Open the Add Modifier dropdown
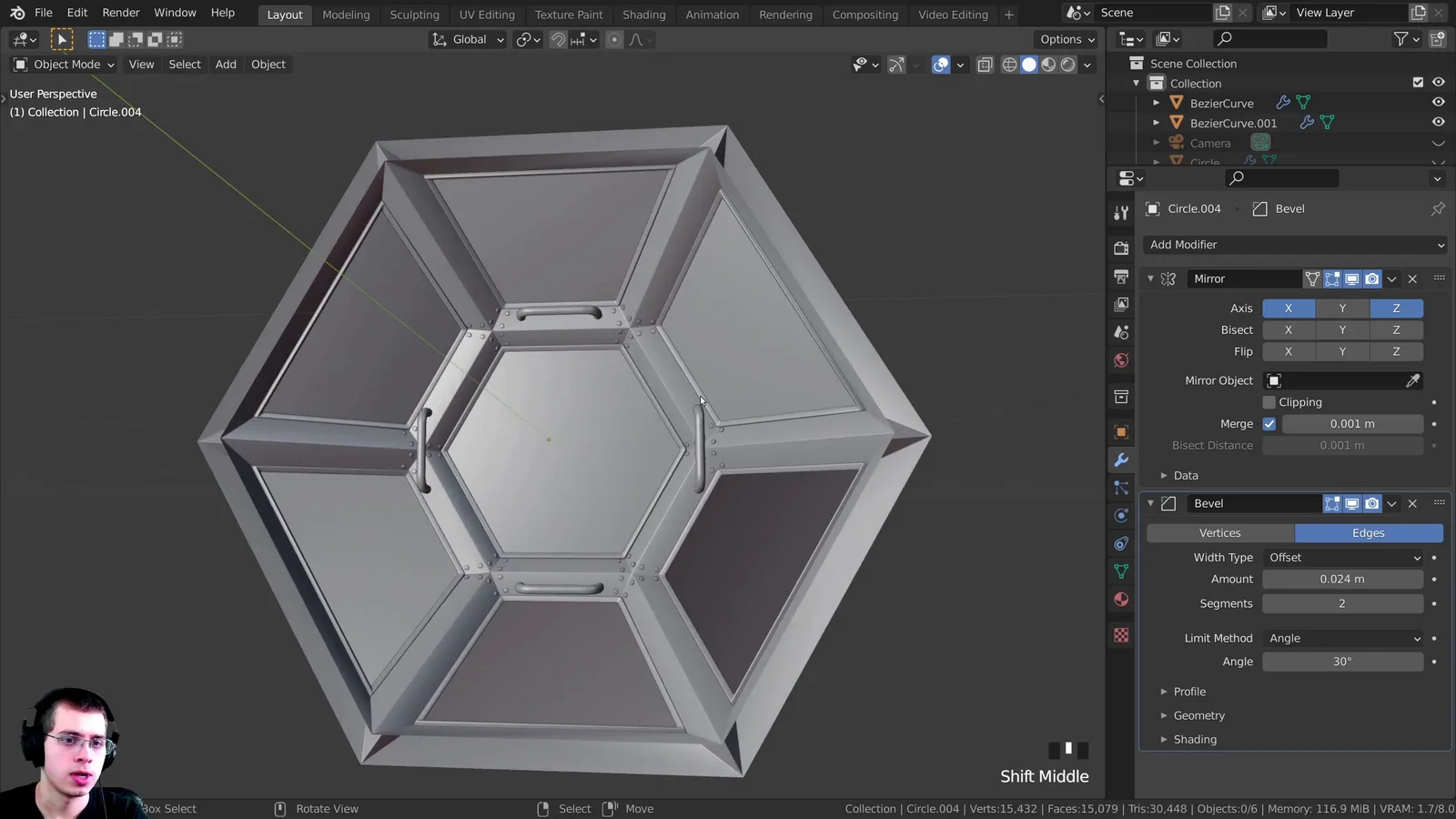The width and height of the screenshot is (1456, 819). click(x=1295, y=245)
